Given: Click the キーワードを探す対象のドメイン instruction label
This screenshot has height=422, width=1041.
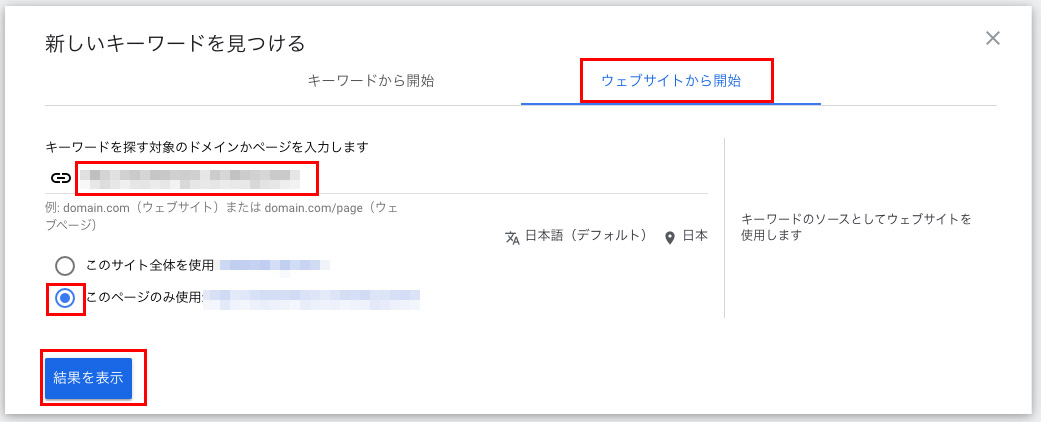Looking at the screenshot, I should [206, 147].
